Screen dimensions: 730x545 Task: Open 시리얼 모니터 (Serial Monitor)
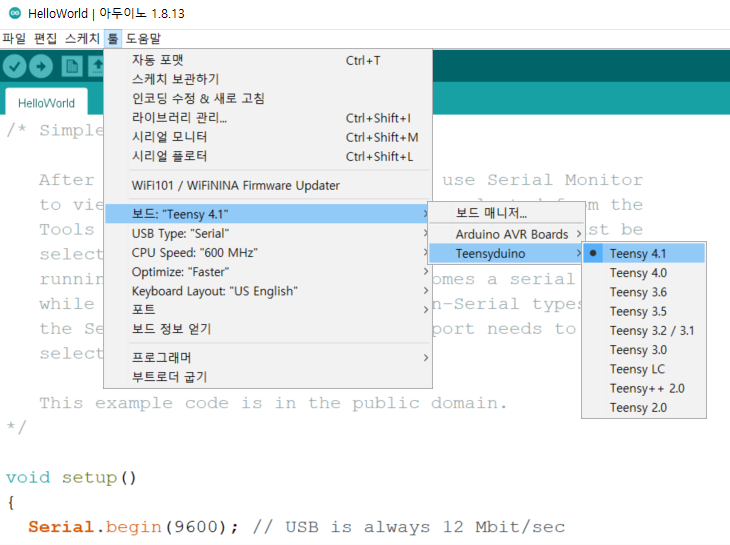(x=268, y=137)
